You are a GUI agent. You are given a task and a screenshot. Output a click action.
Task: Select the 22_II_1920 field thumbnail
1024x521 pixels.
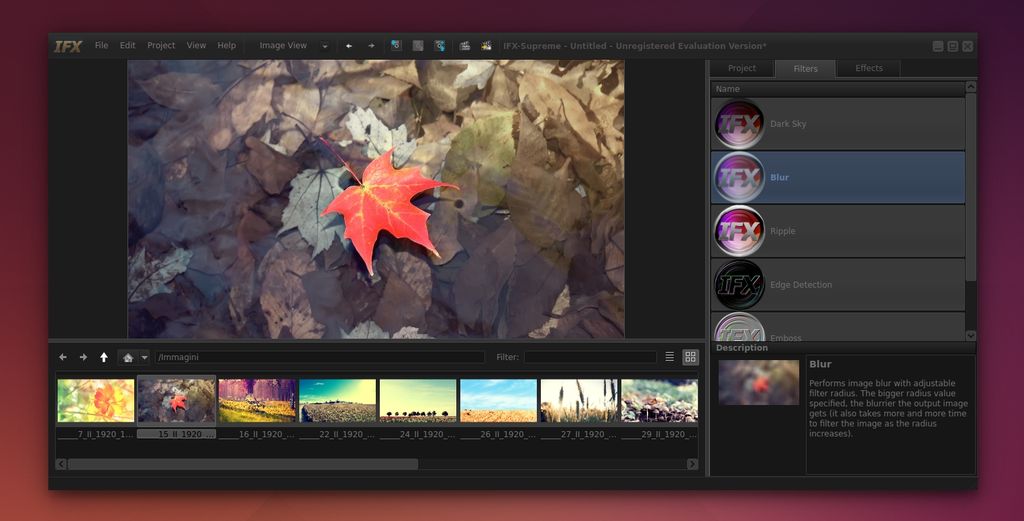pyautogui.click(x=338, y=400)
